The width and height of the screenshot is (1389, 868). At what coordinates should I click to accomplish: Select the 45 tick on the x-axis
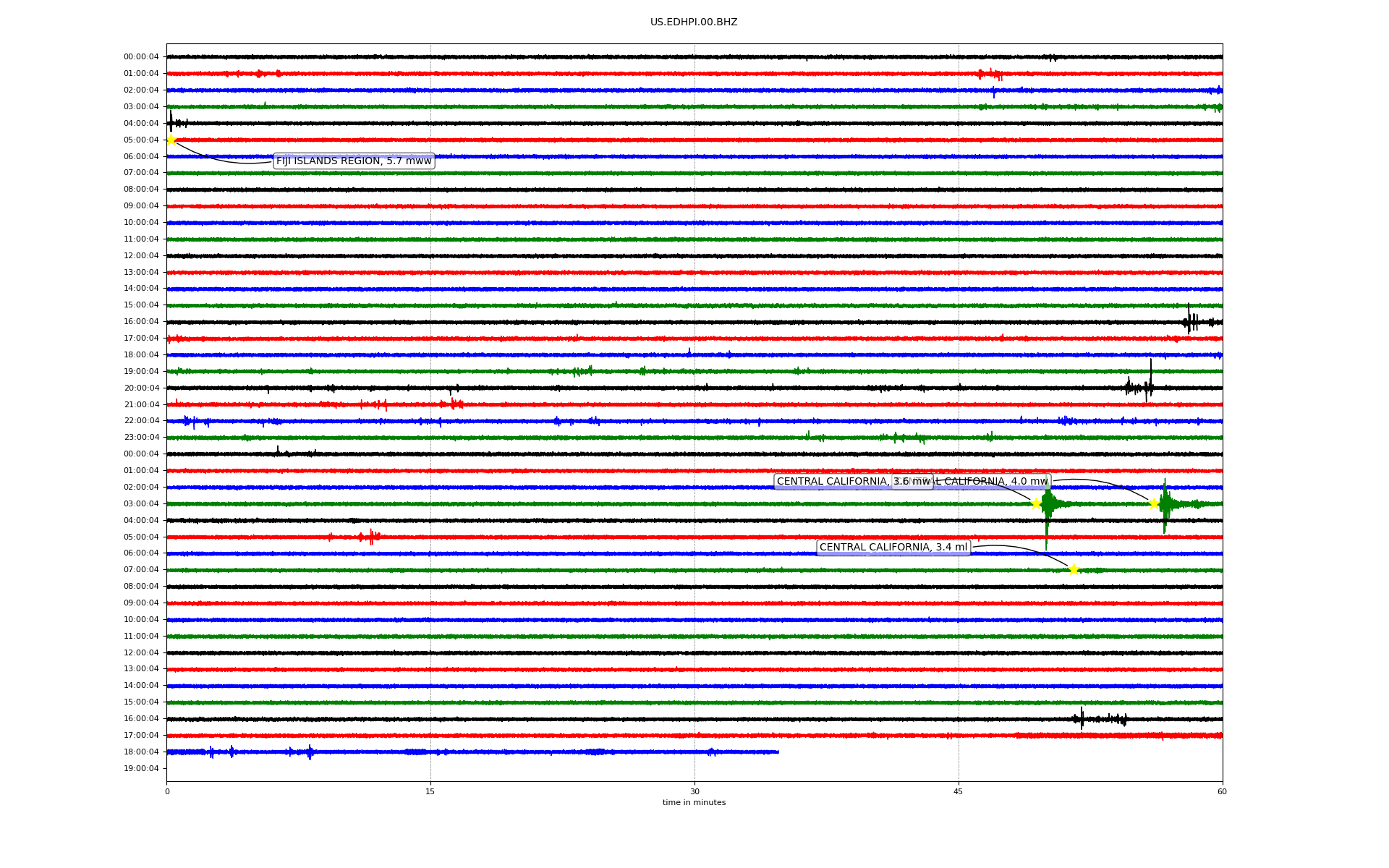click(958, 791)
